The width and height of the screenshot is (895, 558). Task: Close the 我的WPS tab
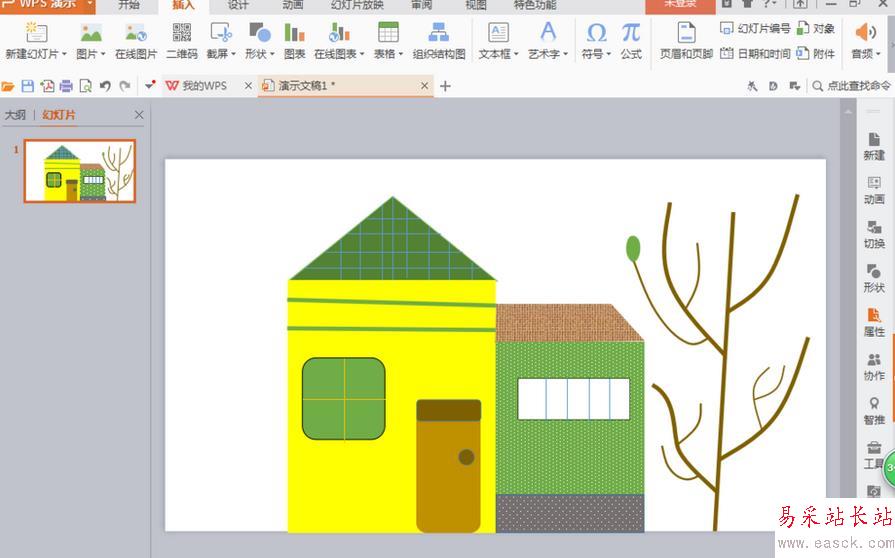(x=248, y=86)
